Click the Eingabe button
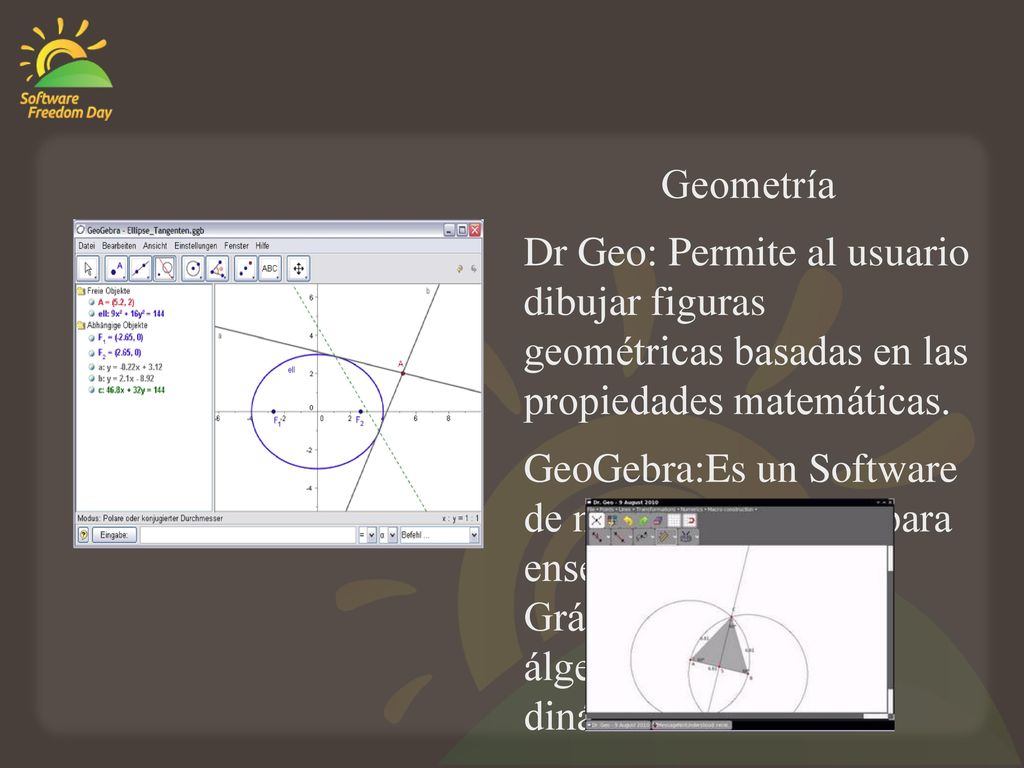The image size is (1024, 768). [114, 535]
